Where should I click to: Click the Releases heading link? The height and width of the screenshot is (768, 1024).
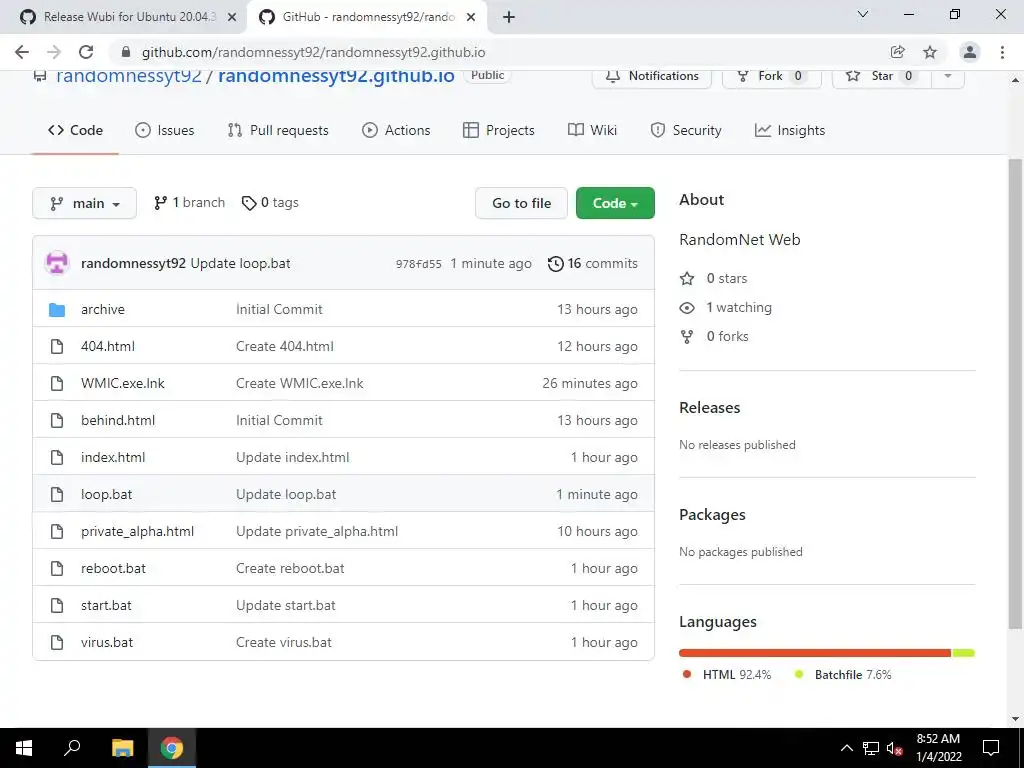pyautogui.click(x=709, y=408)
